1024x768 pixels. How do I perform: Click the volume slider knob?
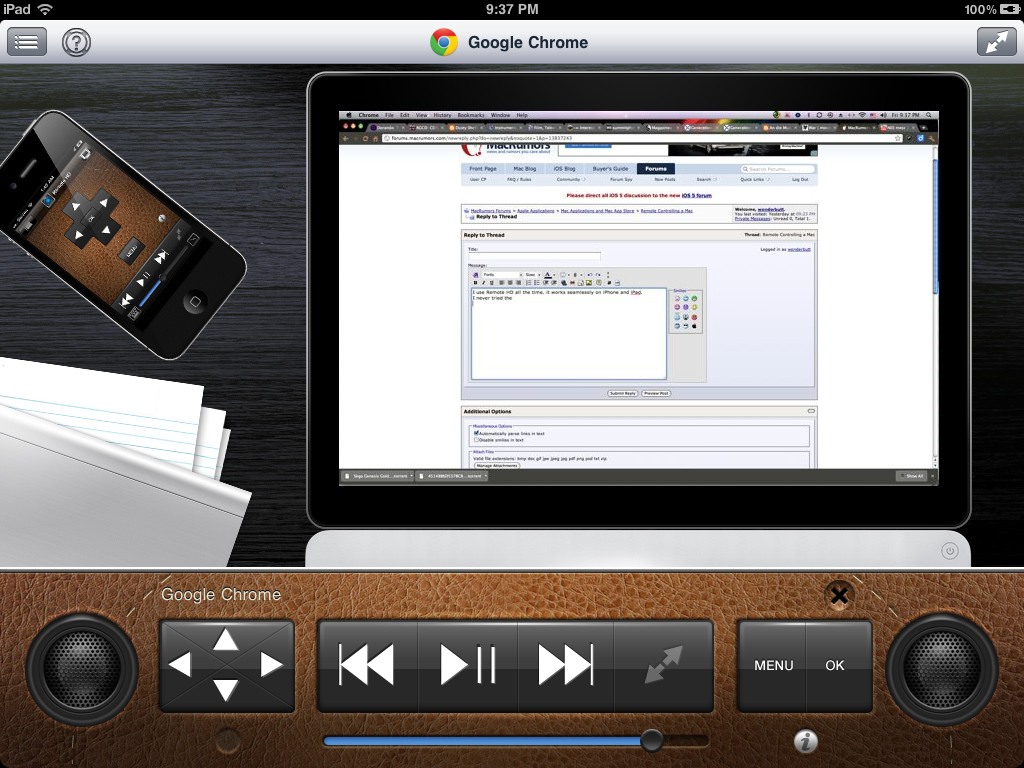coord(651,741)
